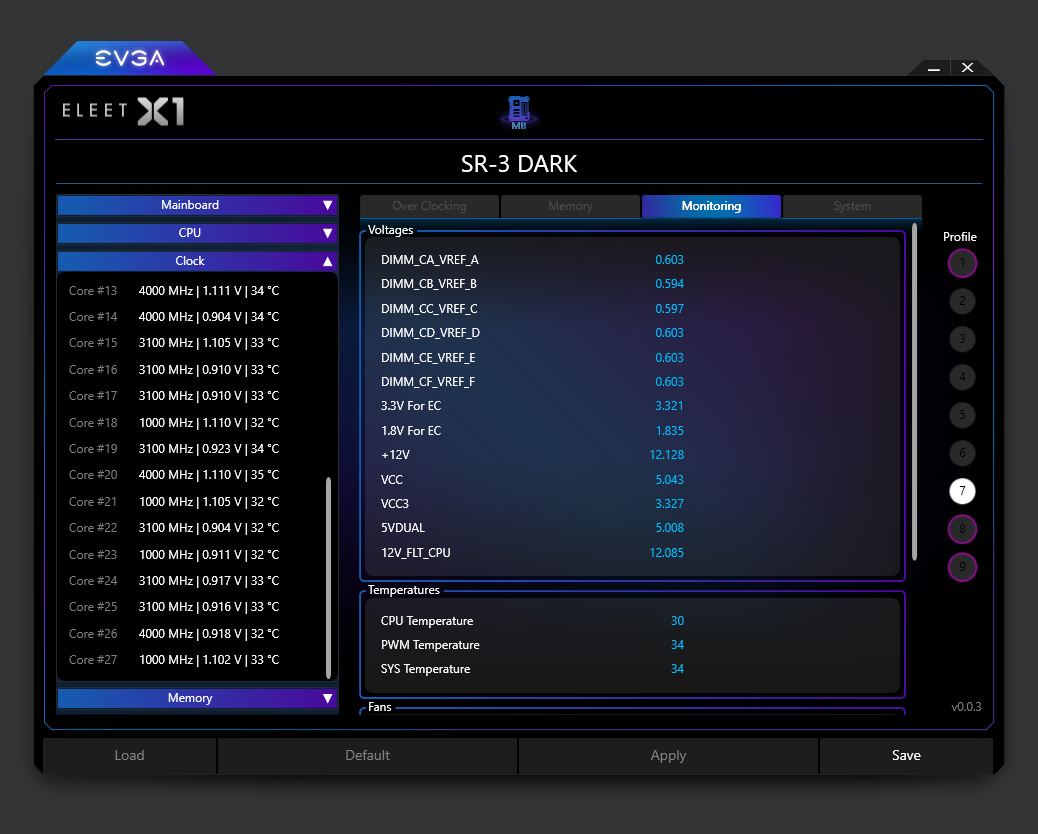This screenshot has height=834, width=1038.
Task: Click the Core #19 row
Action: point(174,449)
